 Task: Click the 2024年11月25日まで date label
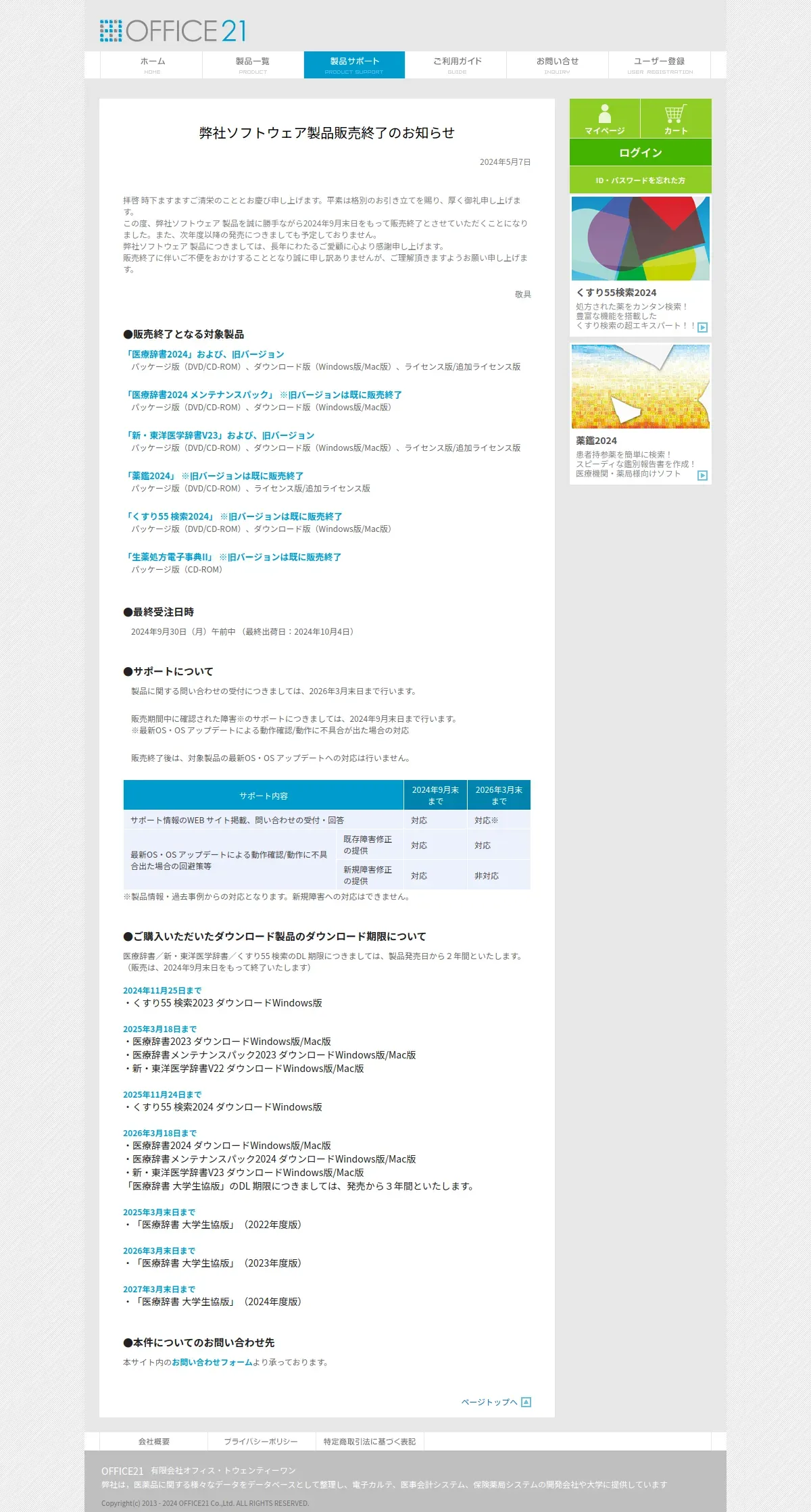pyautogui.click(x=162, y=990)
